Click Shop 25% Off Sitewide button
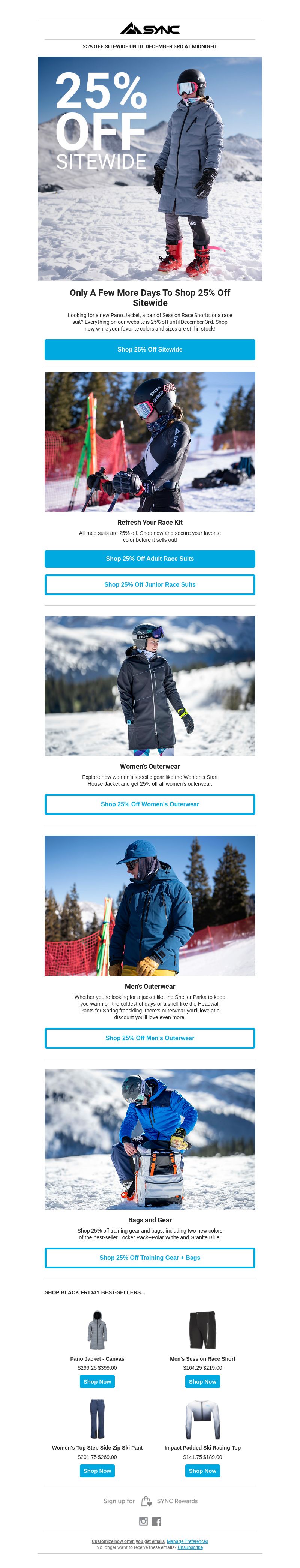The width and height of the screenshot is (300, 1568). coord(150,349)
